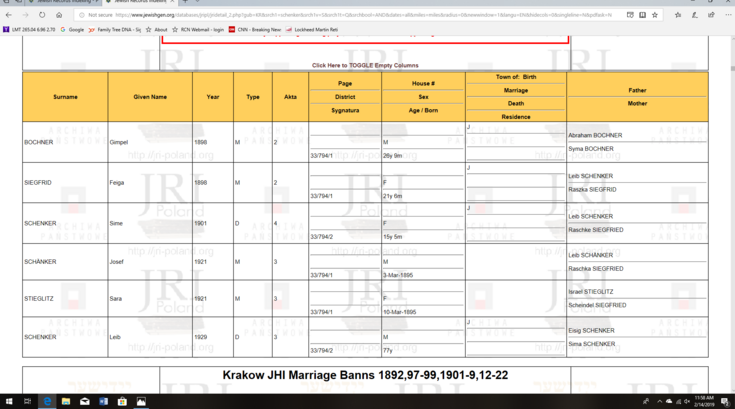The width and height of the screenshot is (735, 409).
Task: Select mother Syma BOCHNER
Action: (x=591, y=149)
